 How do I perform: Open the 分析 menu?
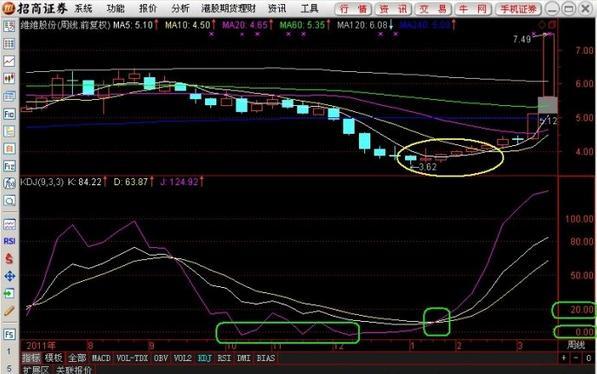pos(180,8)
